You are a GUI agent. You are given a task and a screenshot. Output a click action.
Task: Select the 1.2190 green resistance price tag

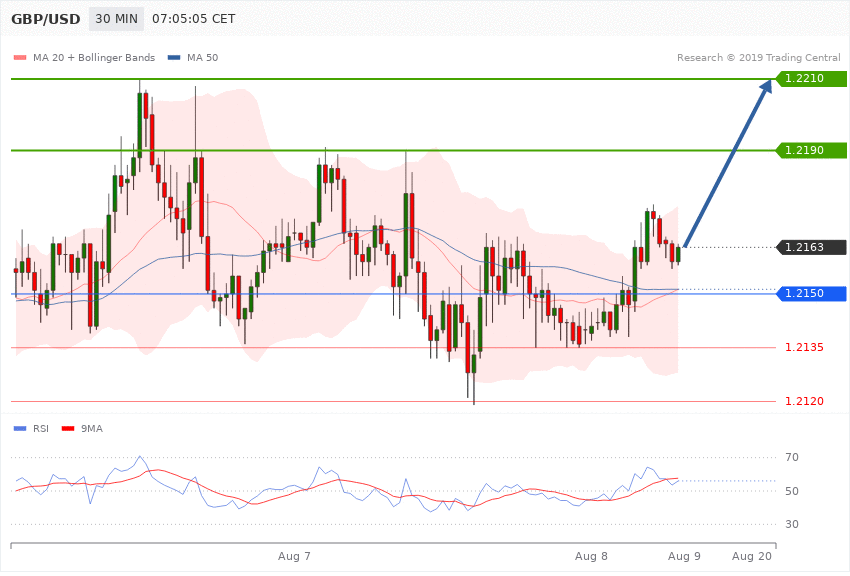coord(812,150)
